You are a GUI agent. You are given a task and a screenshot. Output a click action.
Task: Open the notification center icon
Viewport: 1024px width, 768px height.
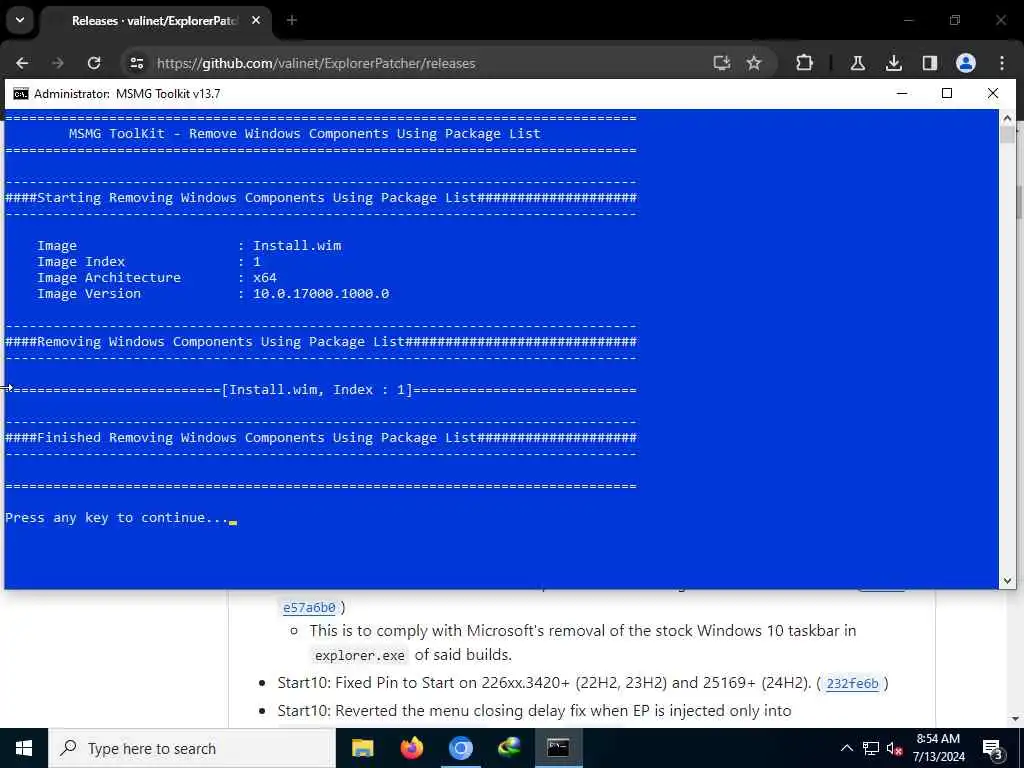click(x=993, y=749)
